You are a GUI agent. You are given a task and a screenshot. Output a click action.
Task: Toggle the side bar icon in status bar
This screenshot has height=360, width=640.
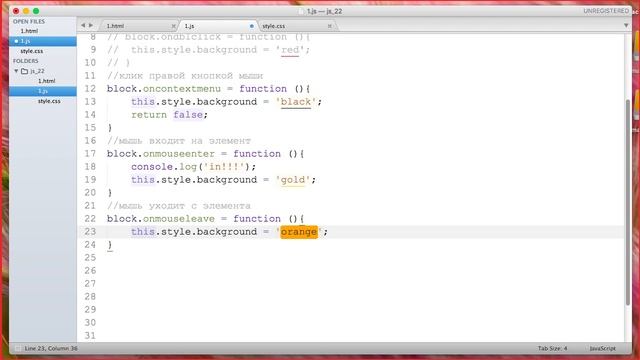click(x=18, y=349)
